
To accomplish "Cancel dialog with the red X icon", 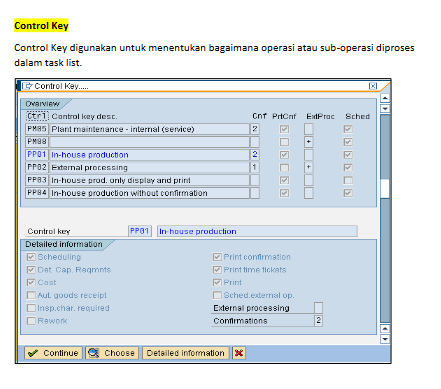I will click(x=239, y=353).
